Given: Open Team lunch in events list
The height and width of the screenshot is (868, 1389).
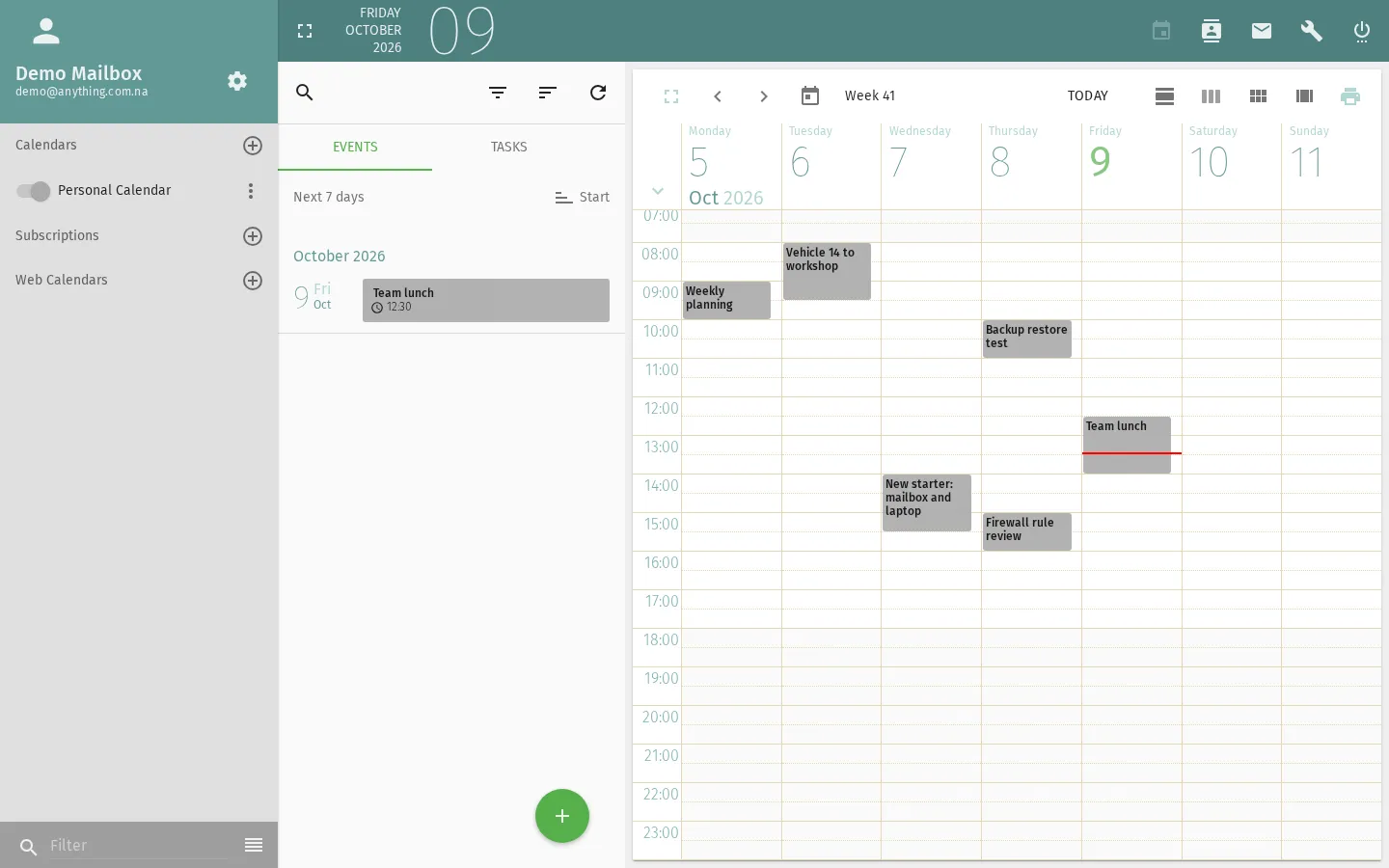Looking at the screenshot, I should (x=486, y=300).
